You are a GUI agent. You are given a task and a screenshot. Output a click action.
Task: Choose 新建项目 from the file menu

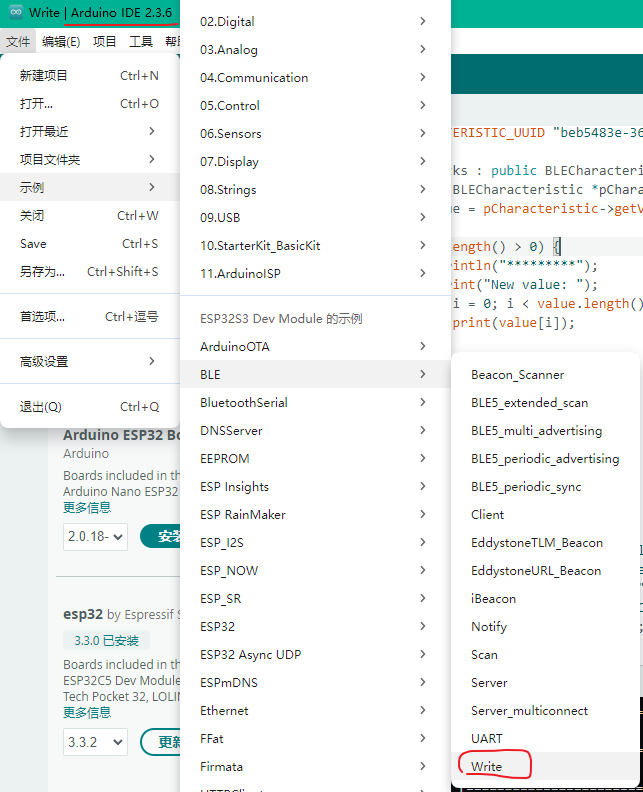(90, 76)
